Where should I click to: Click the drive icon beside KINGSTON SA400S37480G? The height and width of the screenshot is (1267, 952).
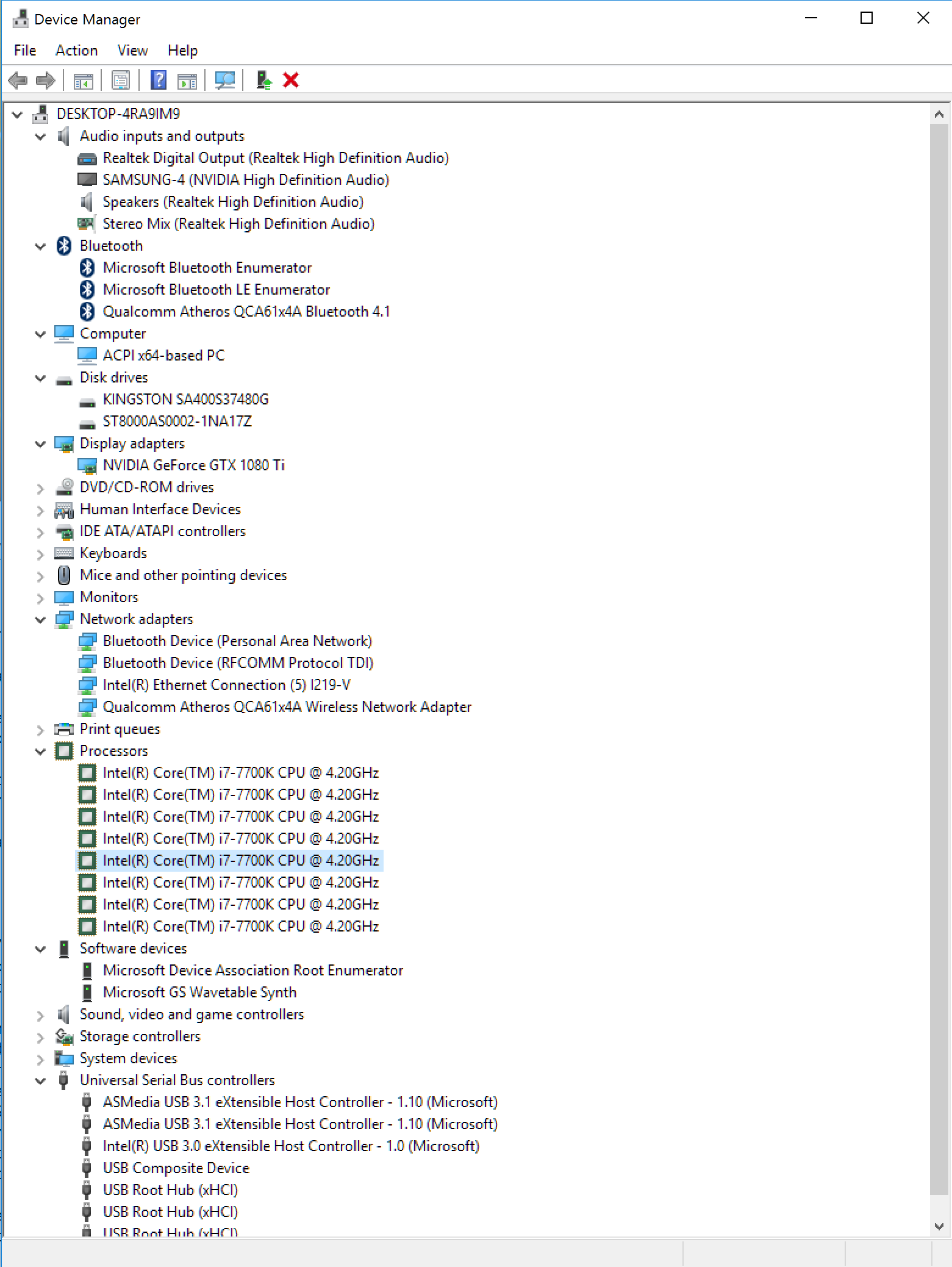coord(87,403)
